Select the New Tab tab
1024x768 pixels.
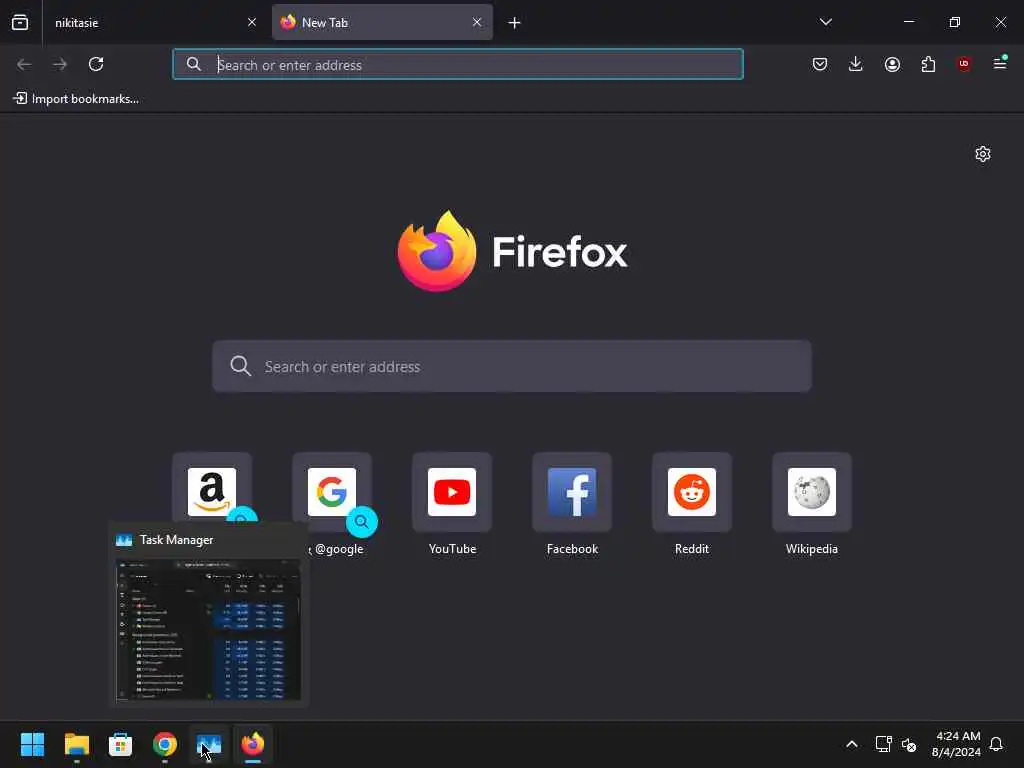(382, 22)
